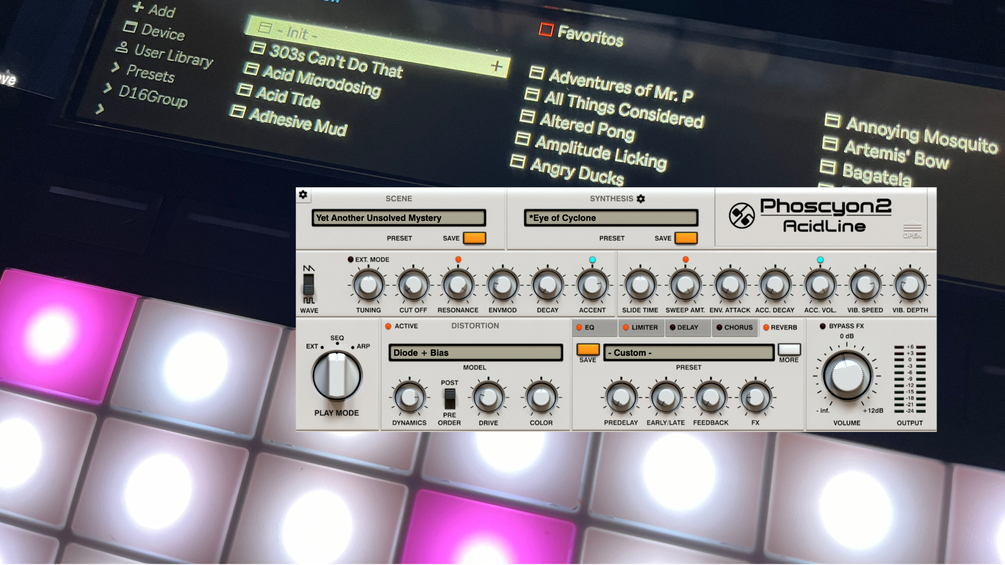Click the orange LED above RESONANCE
Screen dimensions: 1005x565
click(x=458, y=259)
